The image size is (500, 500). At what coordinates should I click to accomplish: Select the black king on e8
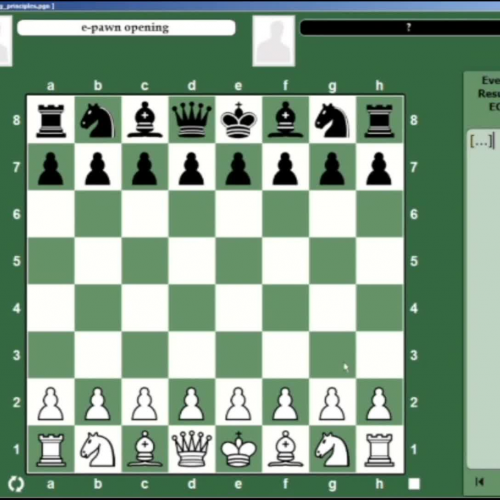click(239, 120)
